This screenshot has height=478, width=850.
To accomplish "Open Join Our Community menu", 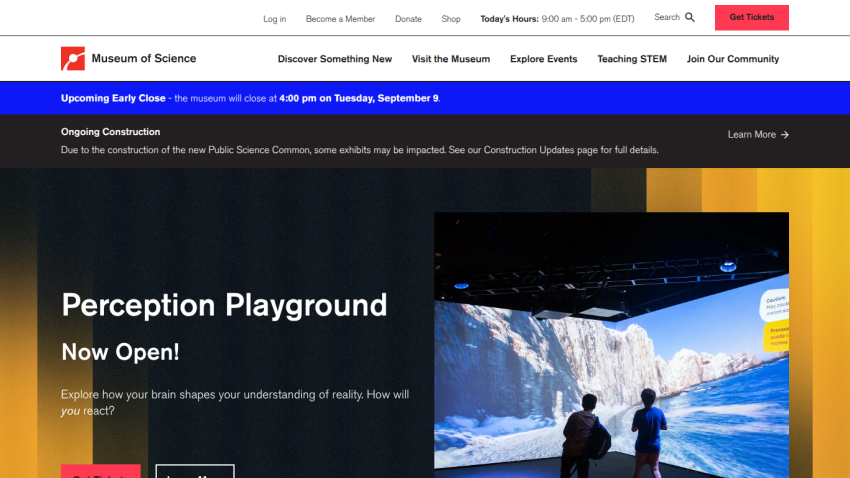I will [x=732, y=59].
